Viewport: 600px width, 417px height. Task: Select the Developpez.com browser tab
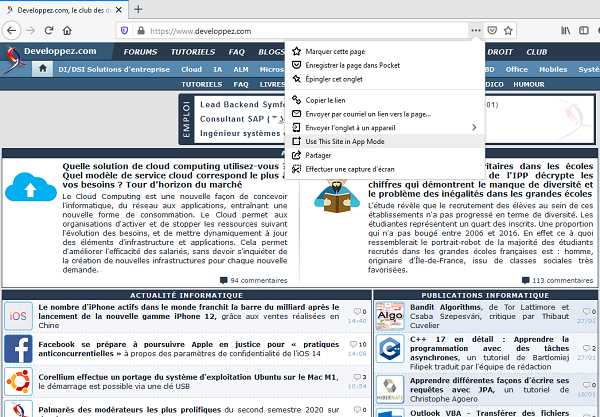(64, 10)
